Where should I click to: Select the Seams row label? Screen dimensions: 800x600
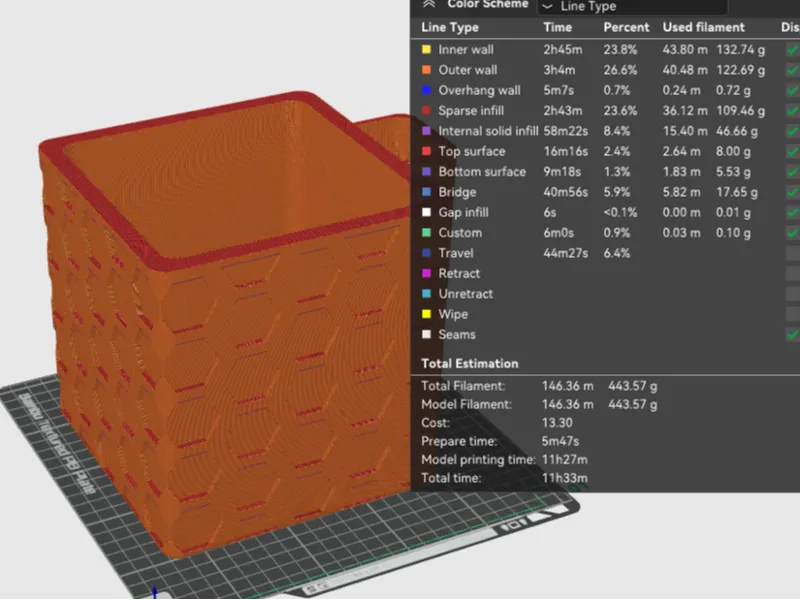click(x=457, y=335)
